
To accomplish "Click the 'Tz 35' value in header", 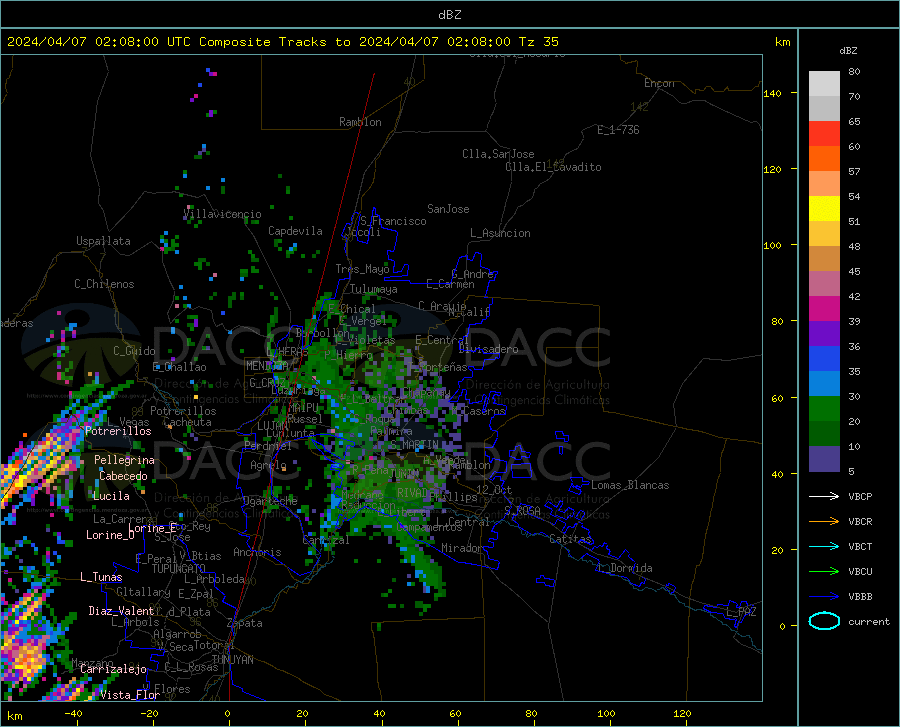I will [538, 41].
